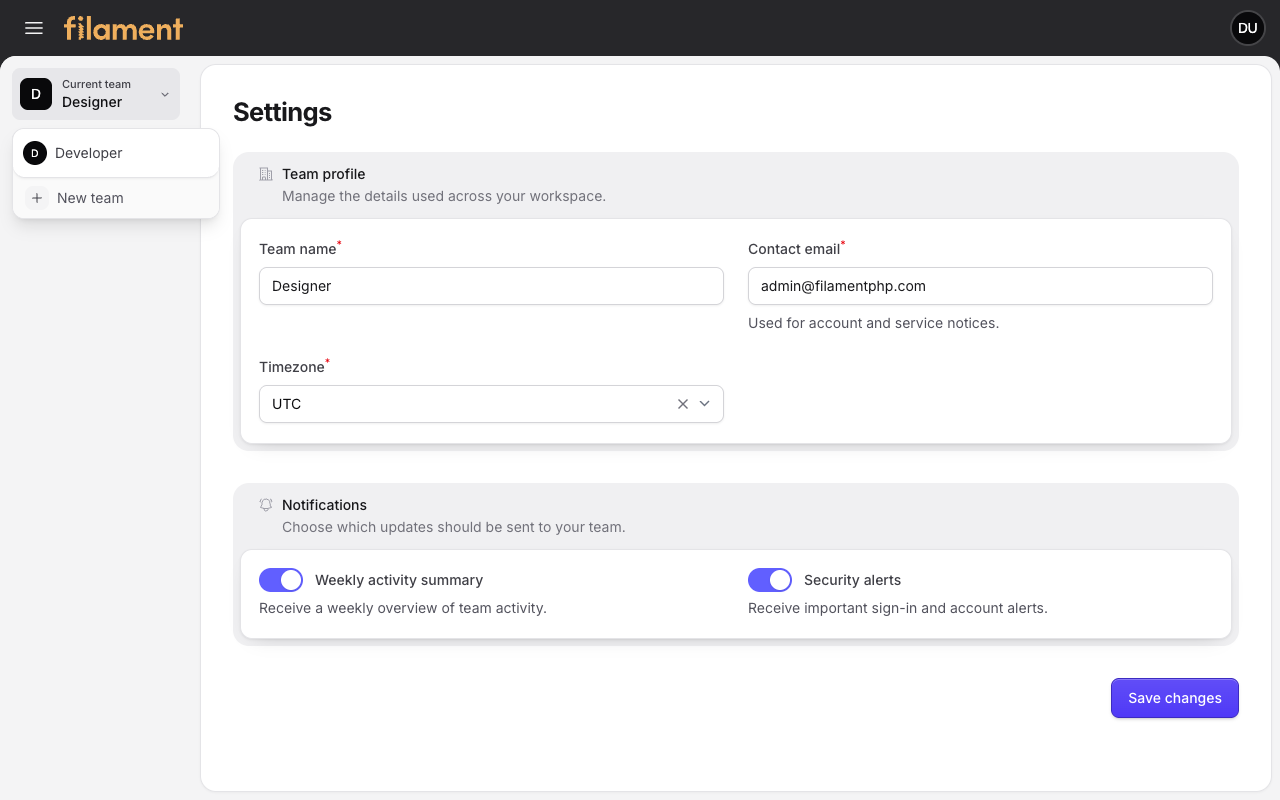Switch to the Developer team

116,153
